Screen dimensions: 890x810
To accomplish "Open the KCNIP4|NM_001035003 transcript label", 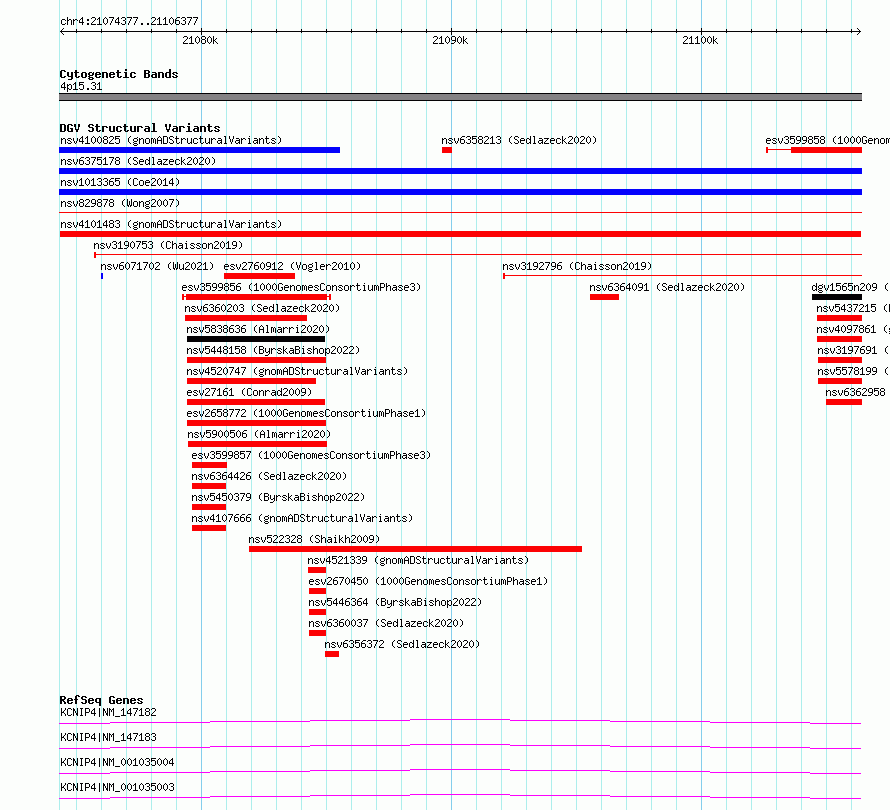I will (117, 787).
